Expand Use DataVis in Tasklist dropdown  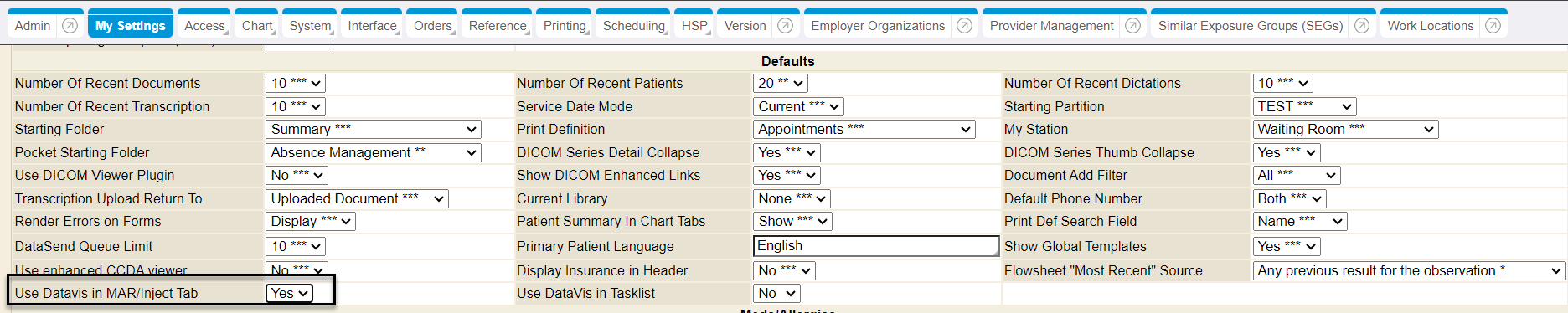[776, 293]
